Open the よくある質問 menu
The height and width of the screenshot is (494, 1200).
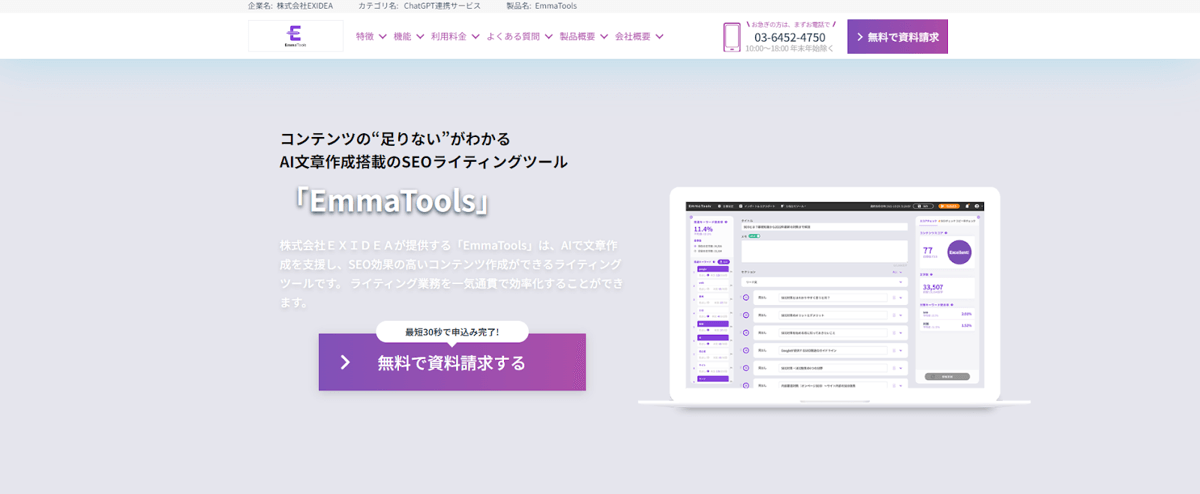[x=513, y=37]
